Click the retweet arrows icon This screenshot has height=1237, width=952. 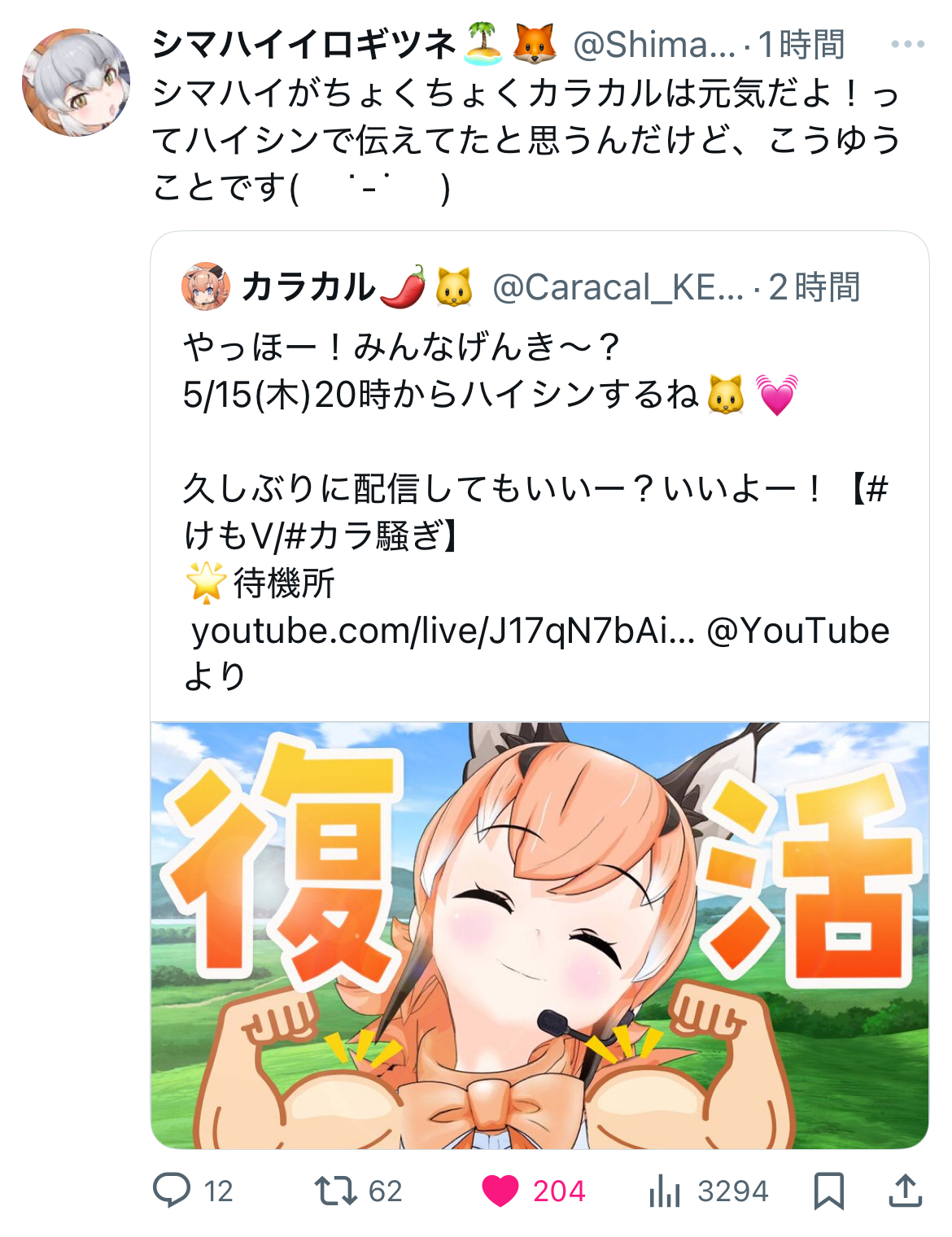[335, 1191]
